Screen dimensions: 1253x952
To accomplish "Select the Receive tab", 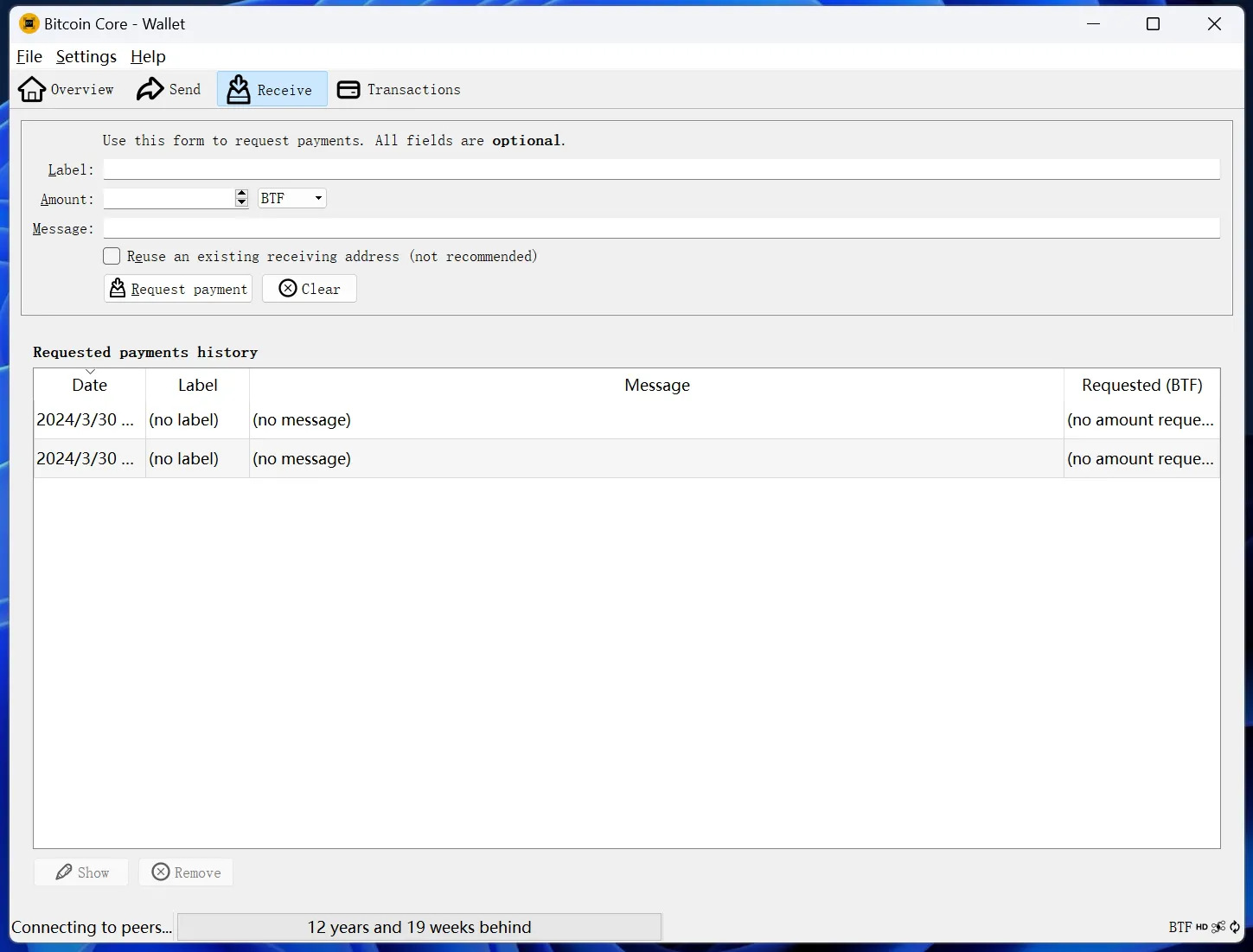I will (272, 89).
